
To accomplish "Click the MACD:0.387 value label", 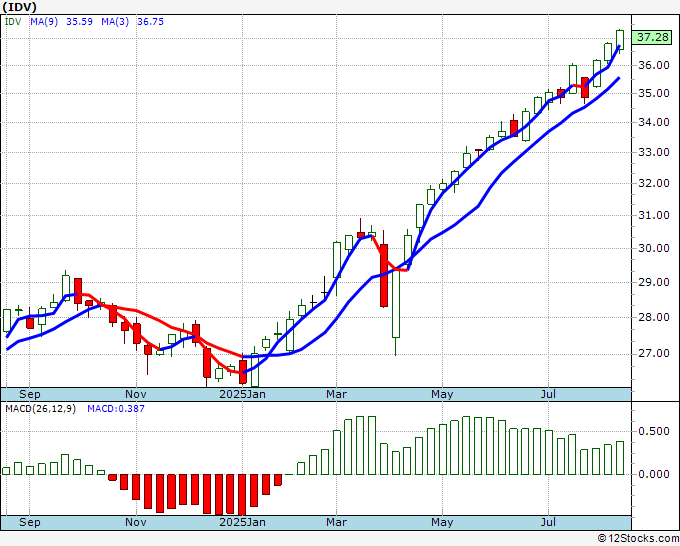I will 116,409.
